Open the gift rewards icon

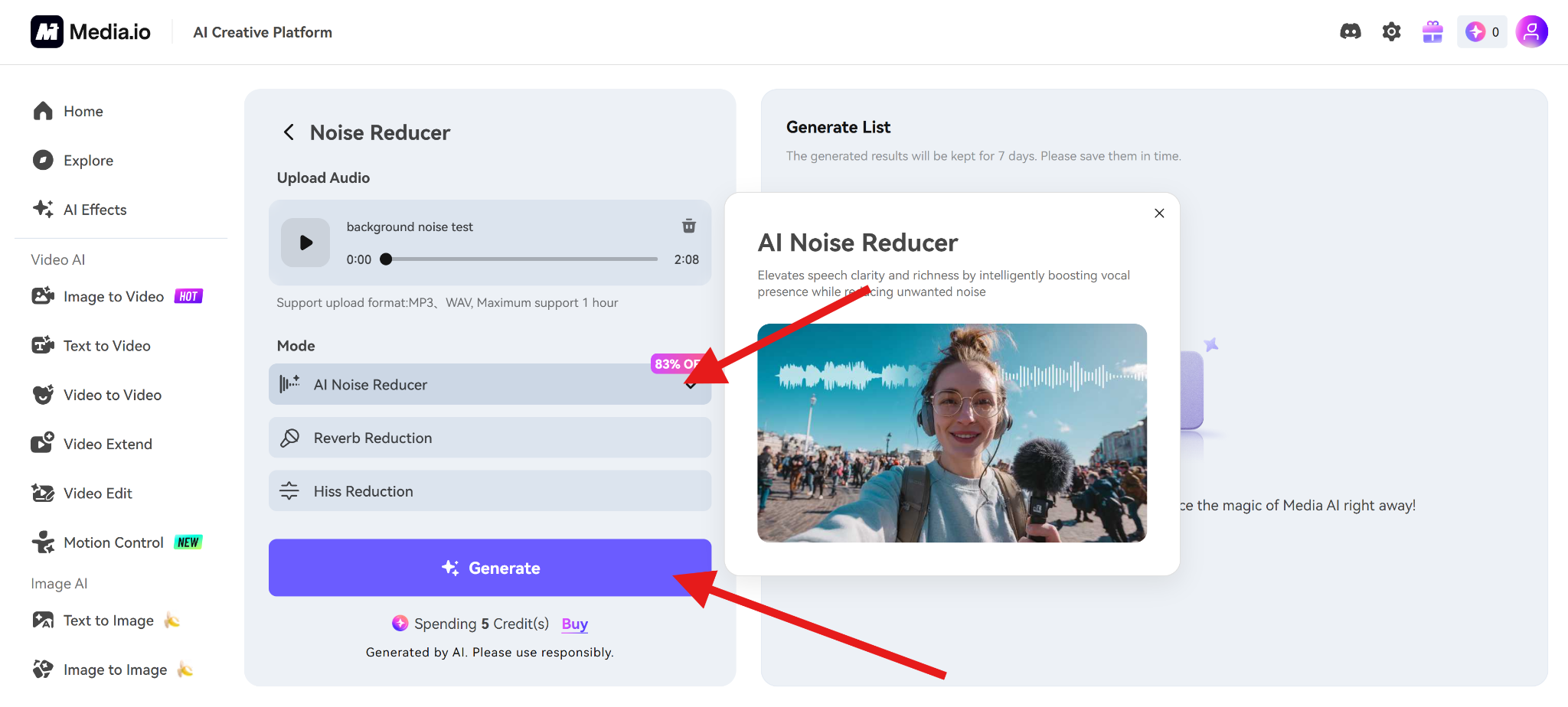pyautogui.click(x=1431, y=31)
